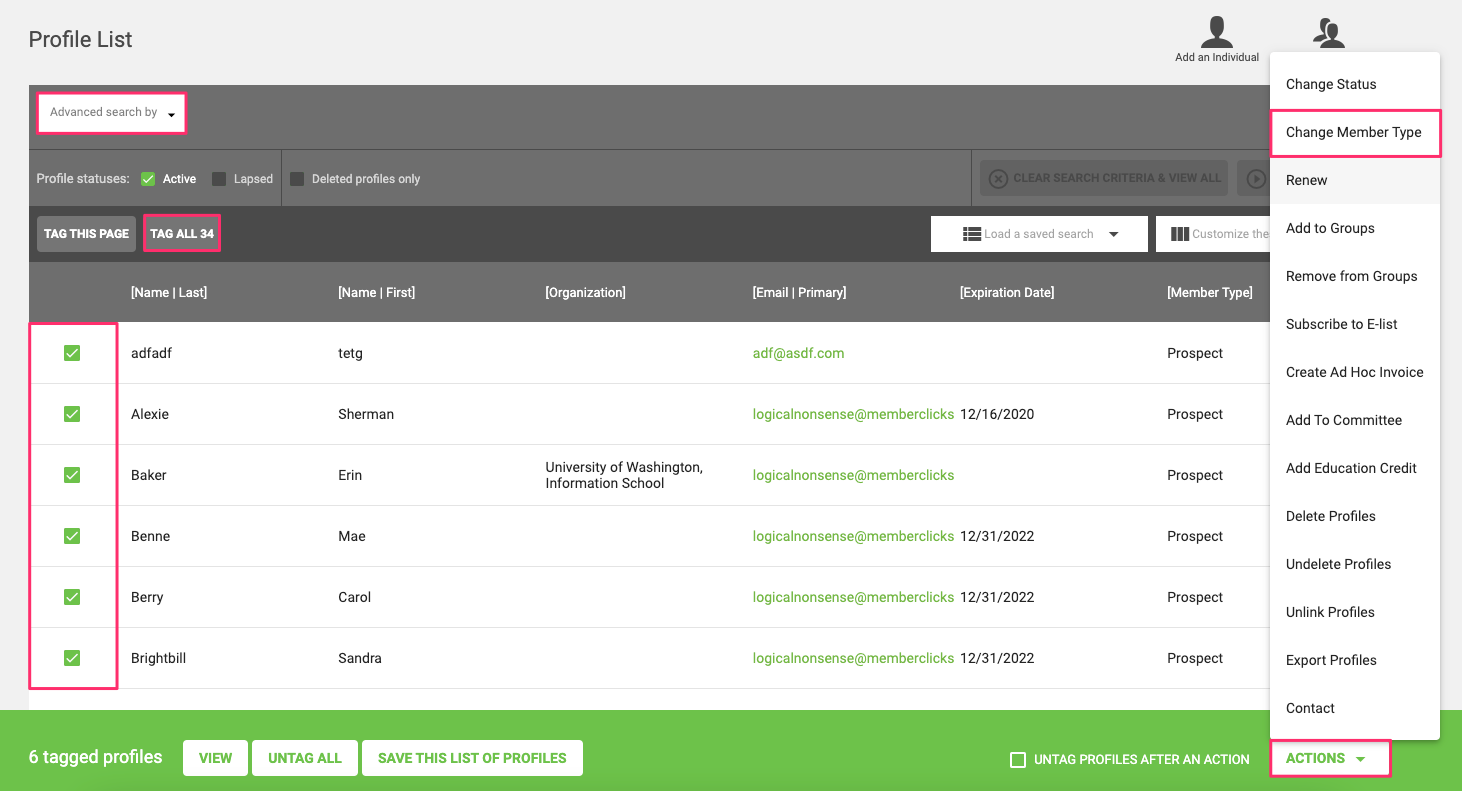Check Untag Profiles After an Action
Image resolution: width=1462 pixels, height=791 pixels.
[1018, 760]
